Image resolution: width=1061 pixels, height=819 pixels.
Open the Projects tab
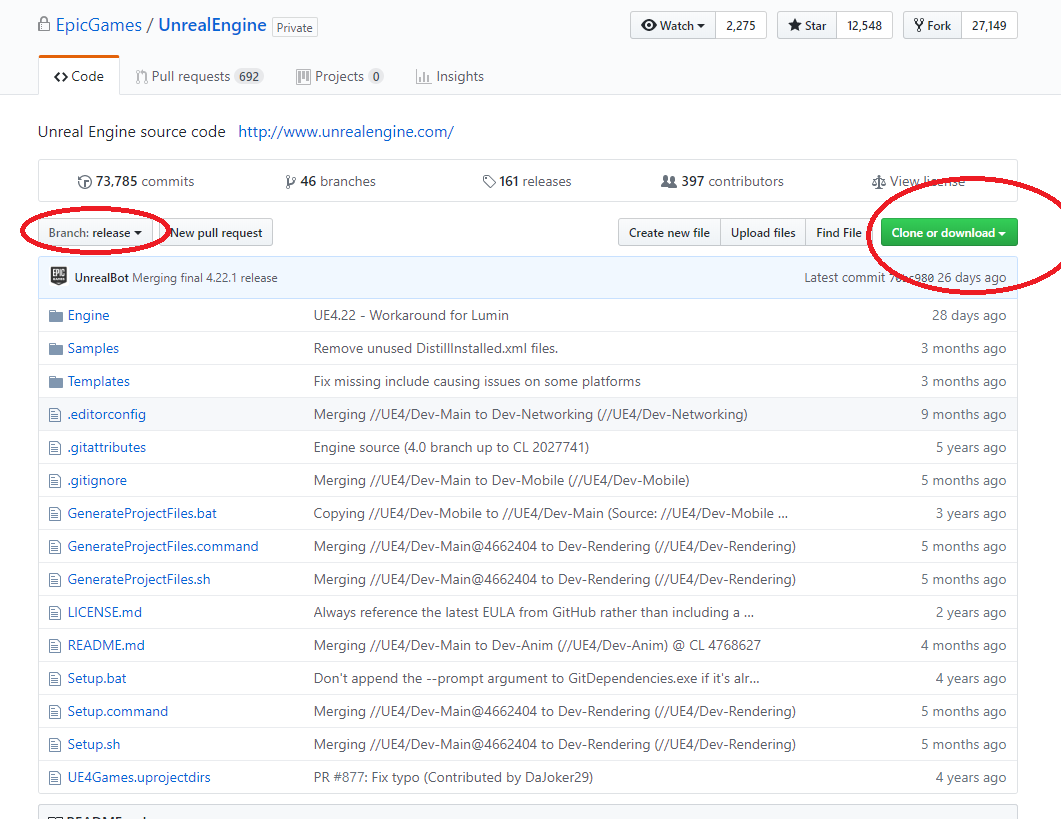pyautogui.click(x=340, y=76)
